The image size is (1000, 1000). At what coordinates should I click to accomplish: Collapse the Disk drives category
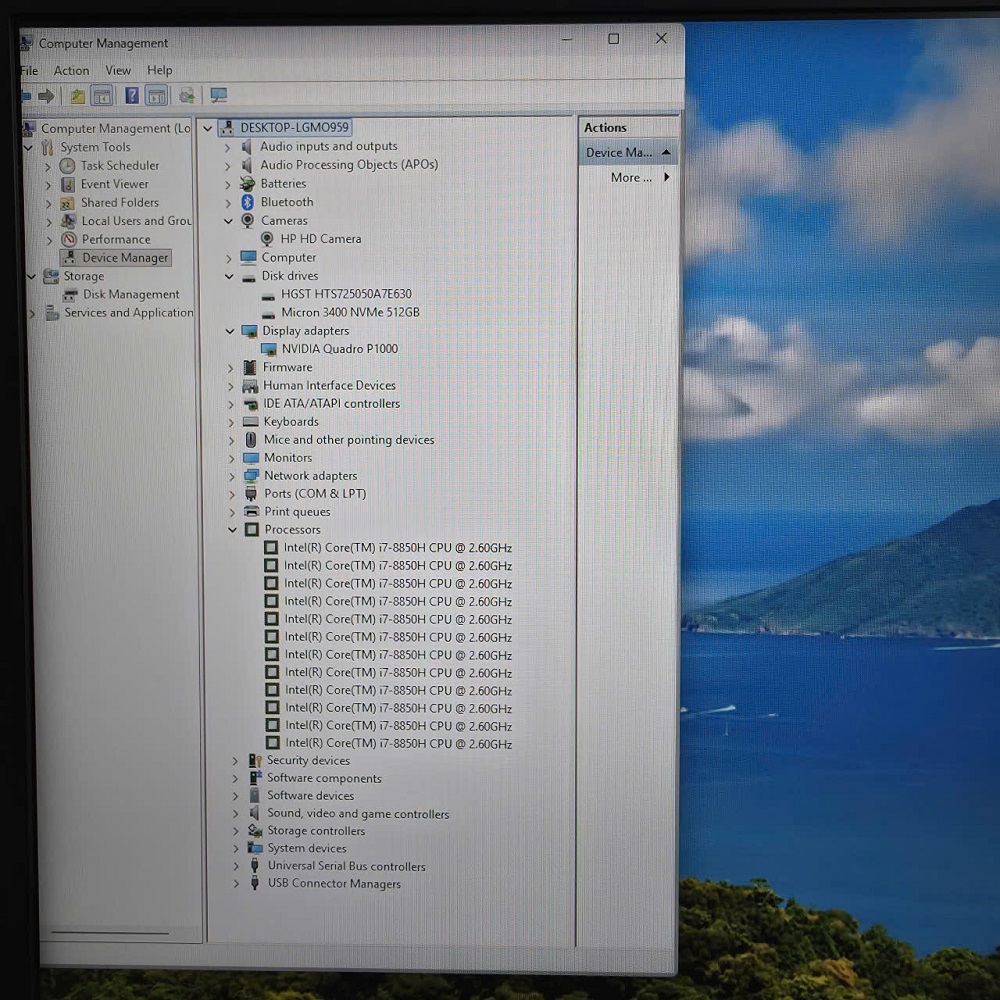pos(229,276)
